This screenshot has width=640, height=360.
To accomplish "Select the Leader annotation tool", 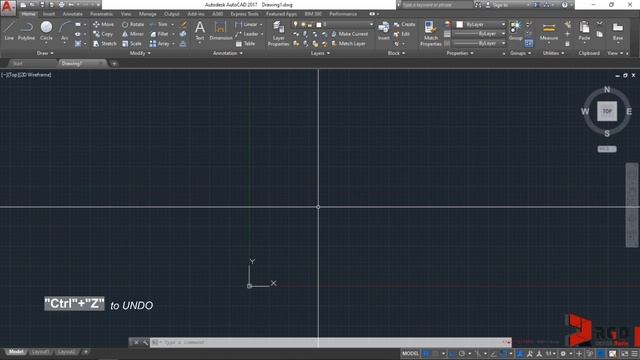I will [247, 34].
